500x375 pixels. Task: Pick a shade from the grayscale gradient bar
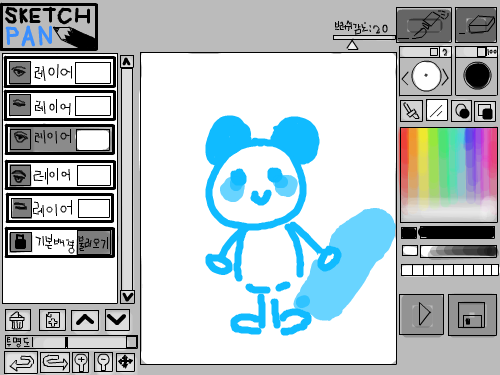coord(458,251)
